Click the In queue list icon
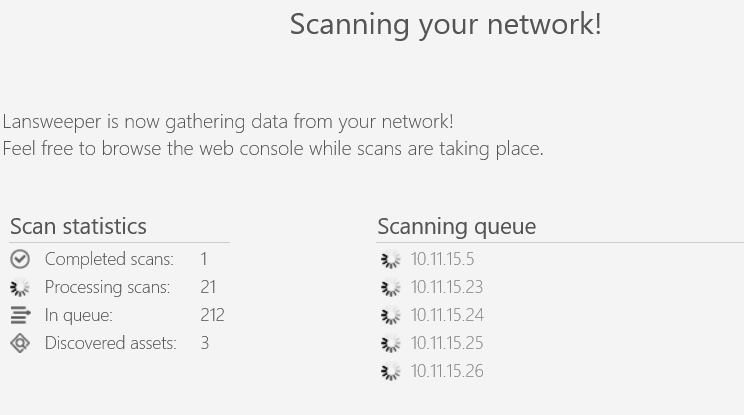The image size is (744, 415). click(x=20, y=316)
